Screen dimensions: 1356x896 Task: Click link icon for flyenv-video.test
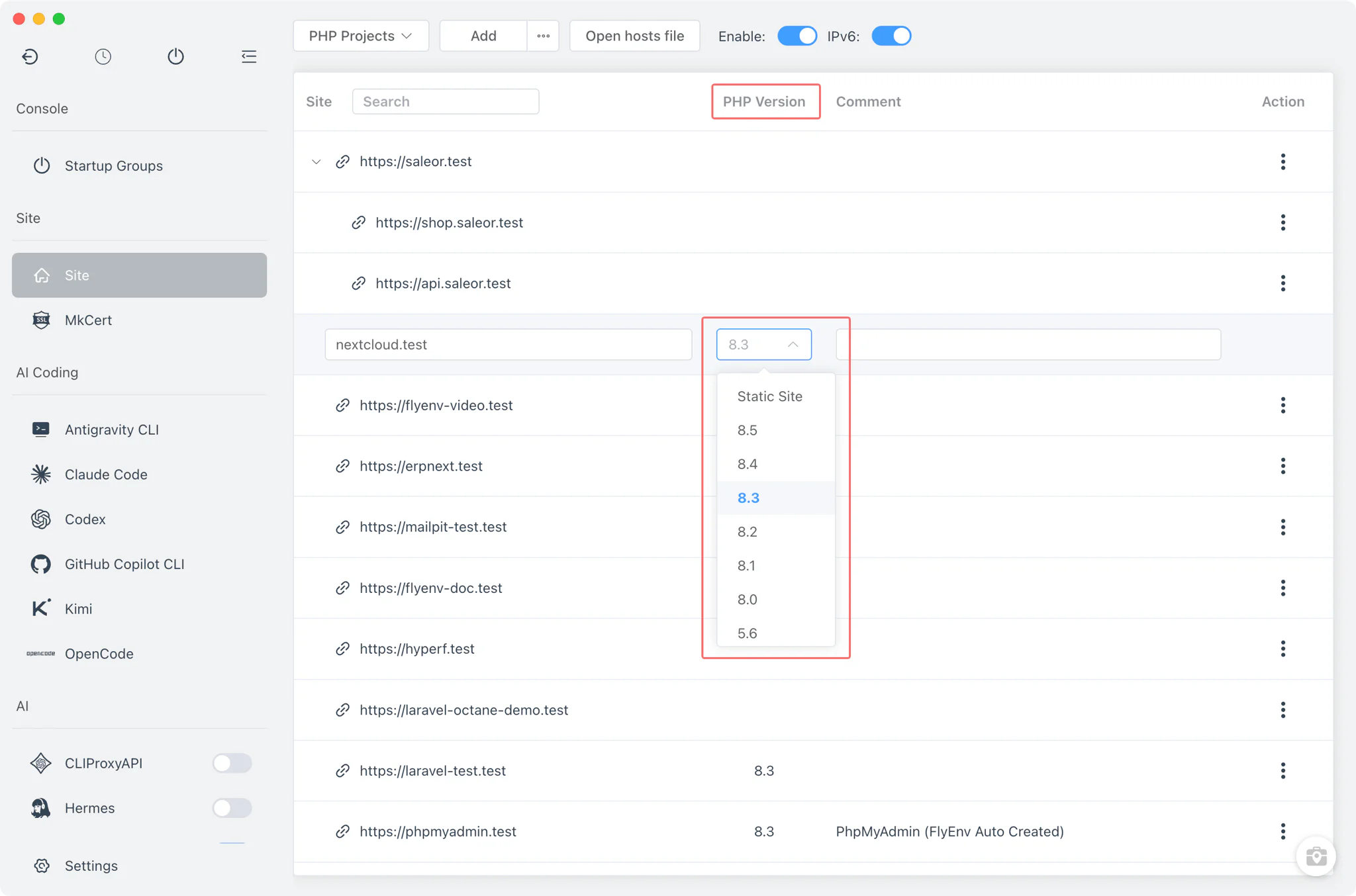(342, 405)
